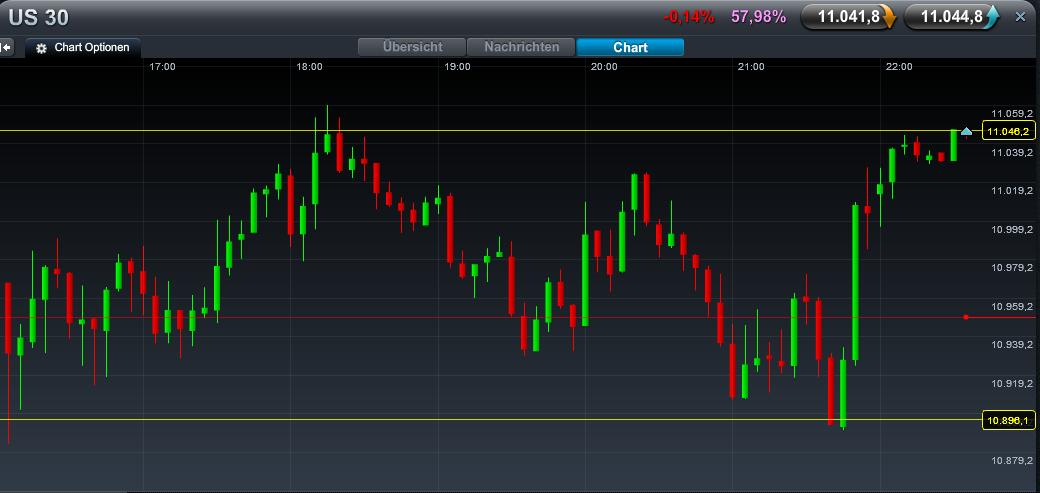1040x493 pixels.
Task: Click the blue current price arrow marker
Action: (966, 131)
